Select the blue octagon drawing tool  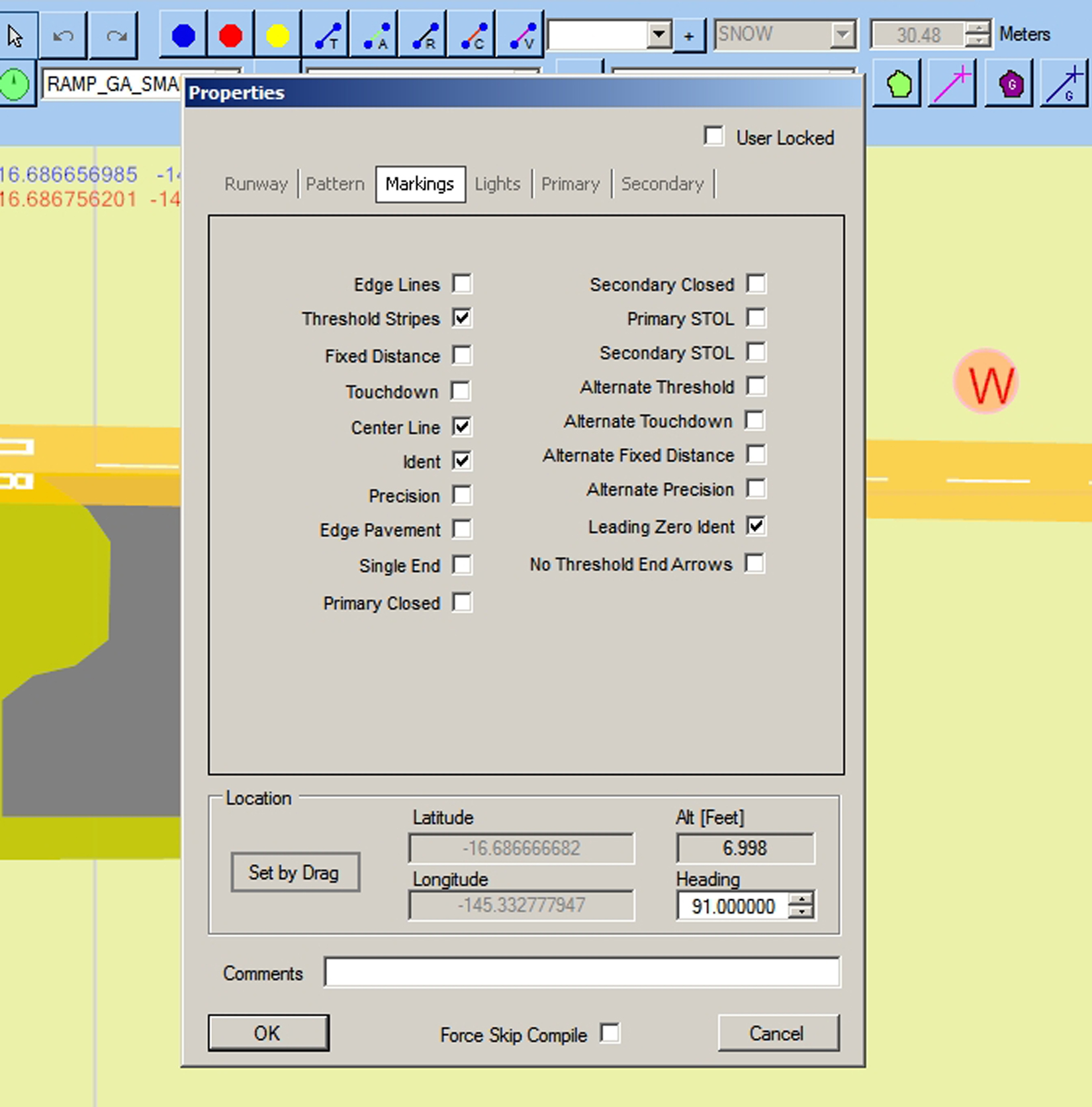183,35
